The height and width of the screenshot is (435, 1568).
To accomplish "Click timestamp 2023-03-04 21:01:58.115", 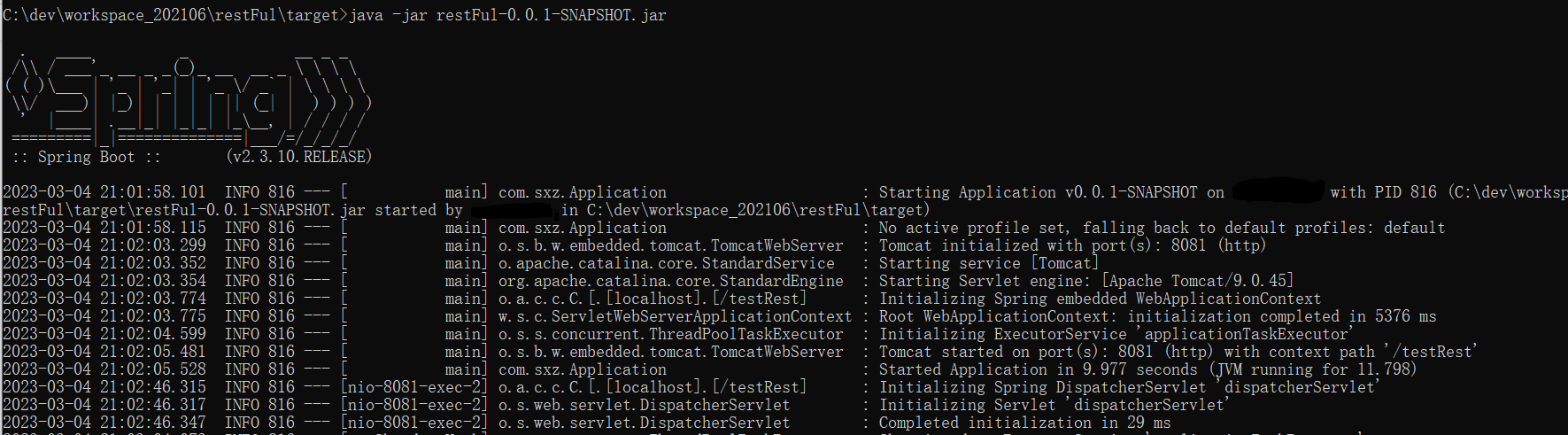I will click(x=104, y=228).
